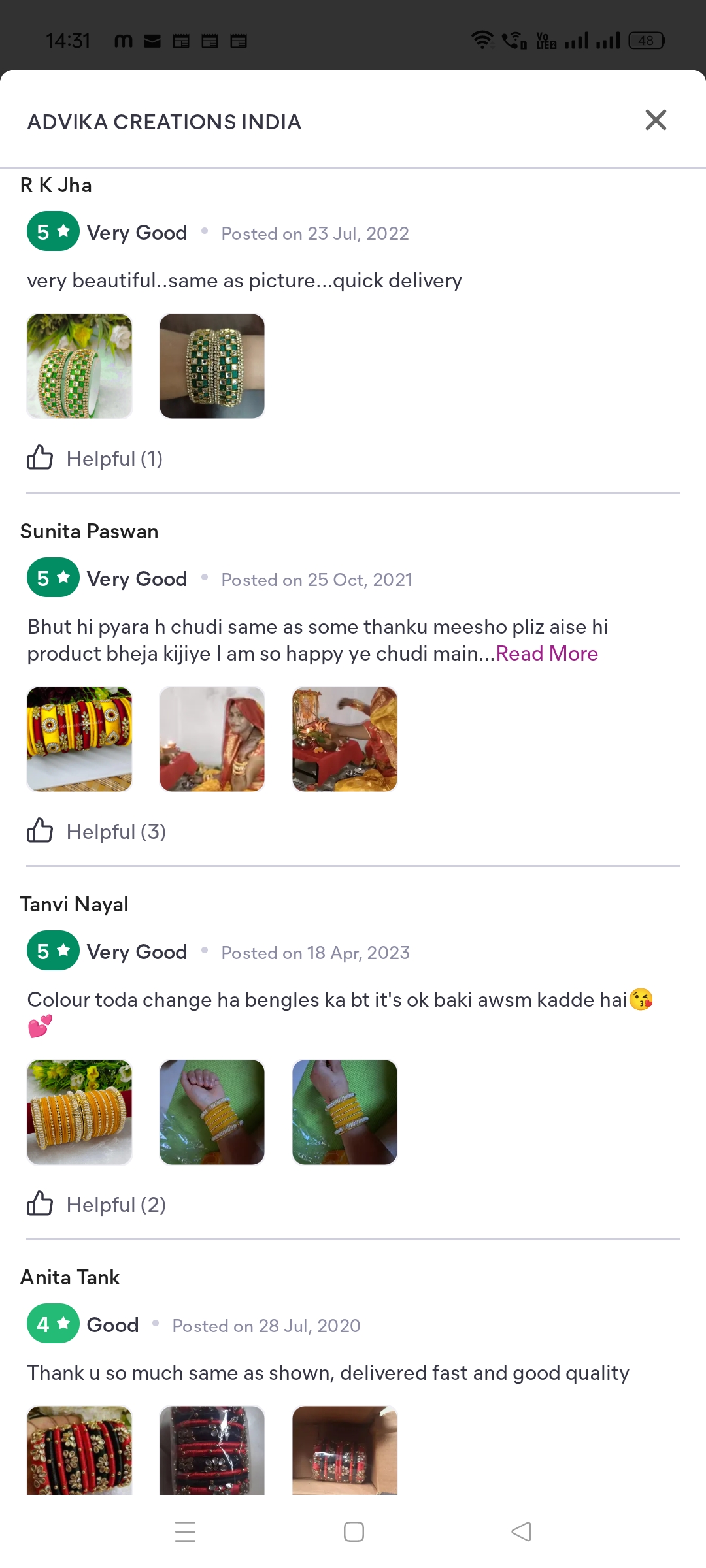Tap thumbs-up icon on Sunita Paswan's review
This screenshot has width=706, height=1568.
tap(40, 830)
